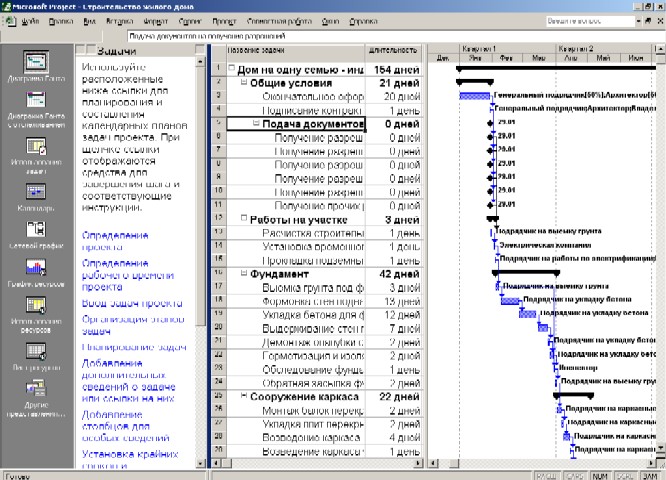Follow the Определение проекта link

(x=115, y=241)
